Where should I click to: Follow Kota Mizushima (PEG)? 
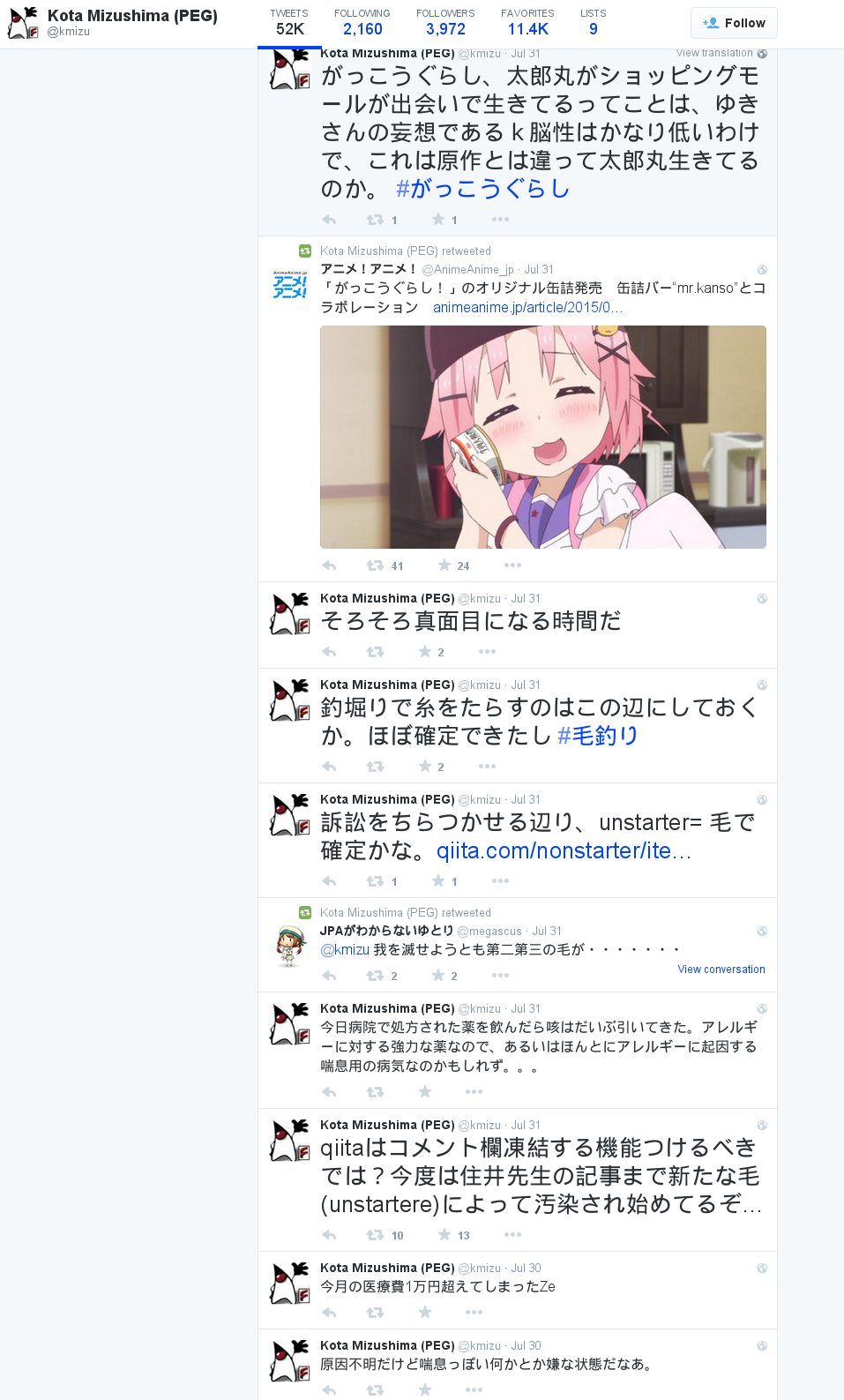[x=734, y=23]
